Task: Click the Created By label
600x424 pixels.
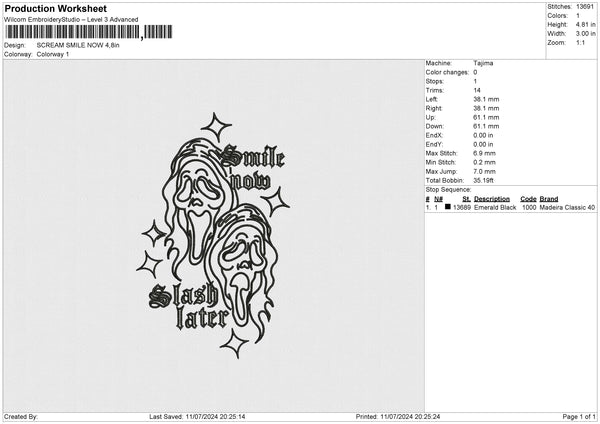Action: pyautogui.click(x=21, y=417)
